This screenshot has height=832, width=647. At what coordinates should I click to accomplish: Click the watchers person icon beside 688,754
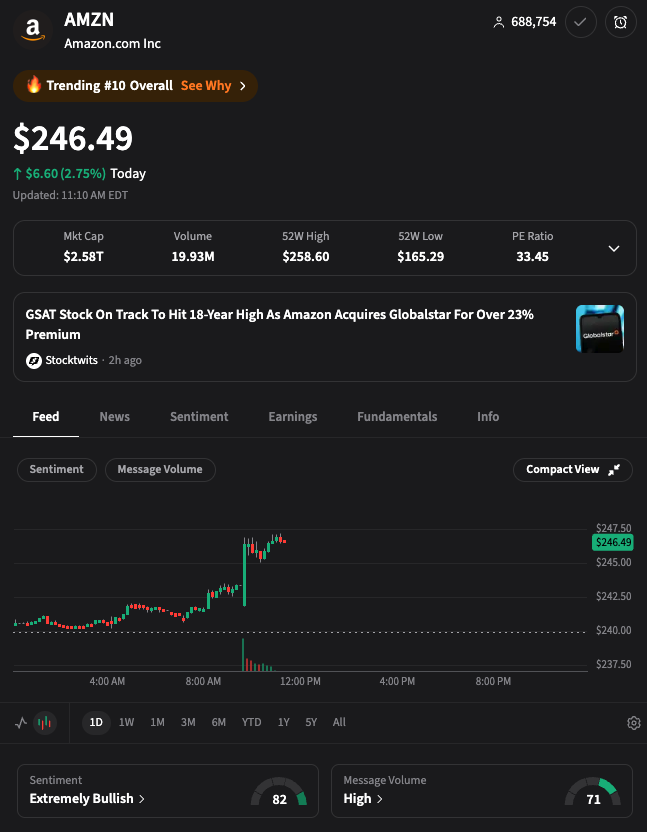(x=498, y=22)
